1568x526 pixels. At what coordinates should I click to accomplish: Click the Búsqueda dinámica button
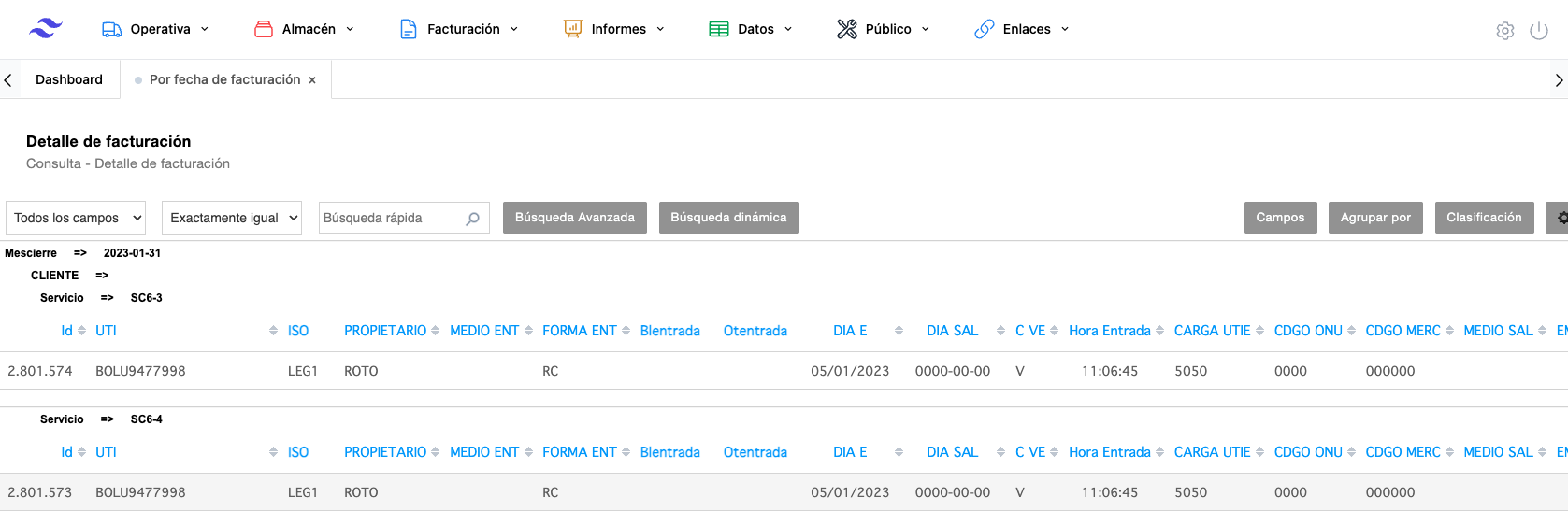[x=728, y=218]
